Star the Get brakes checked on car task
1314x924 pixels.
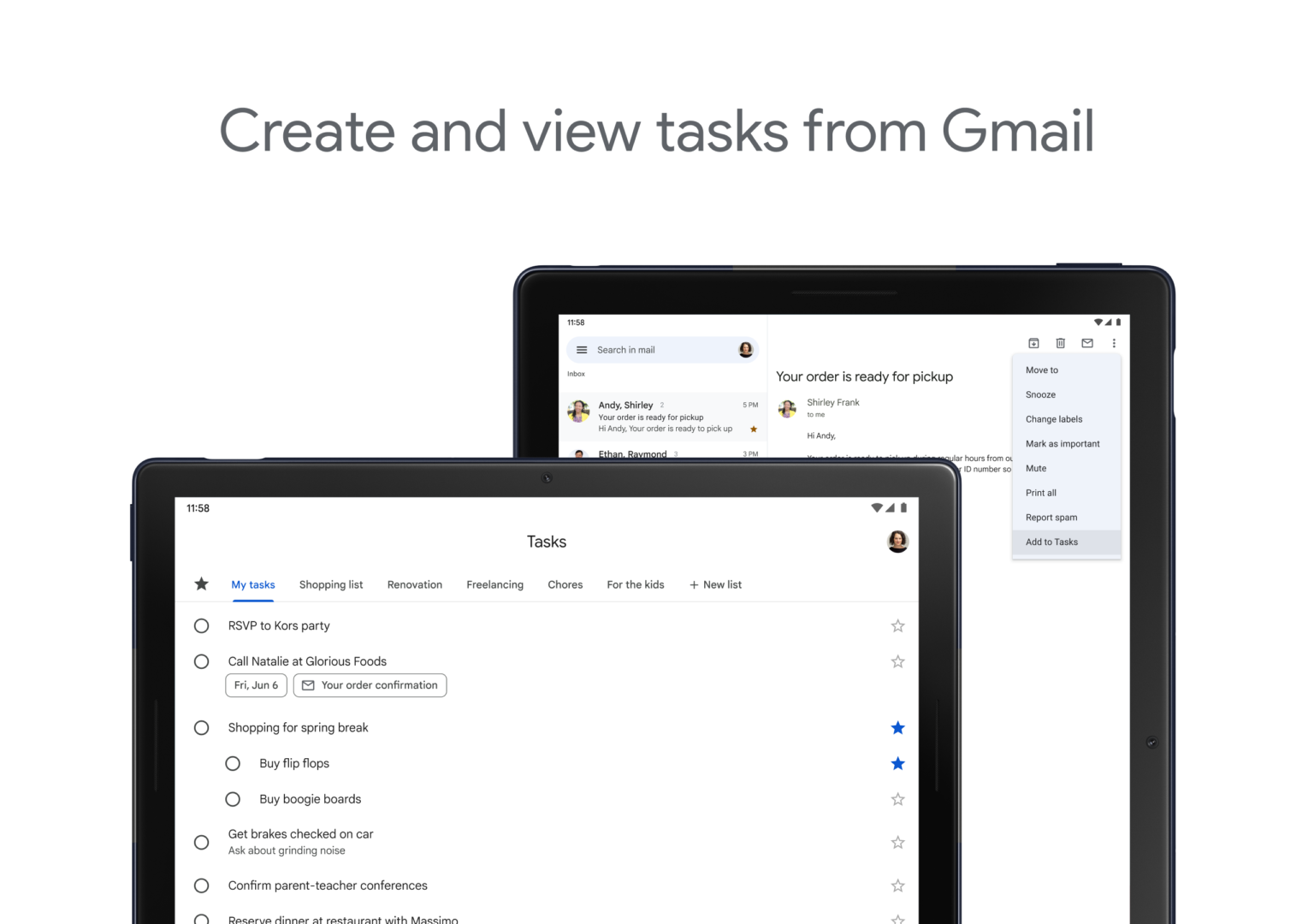(x=897, y=842)
